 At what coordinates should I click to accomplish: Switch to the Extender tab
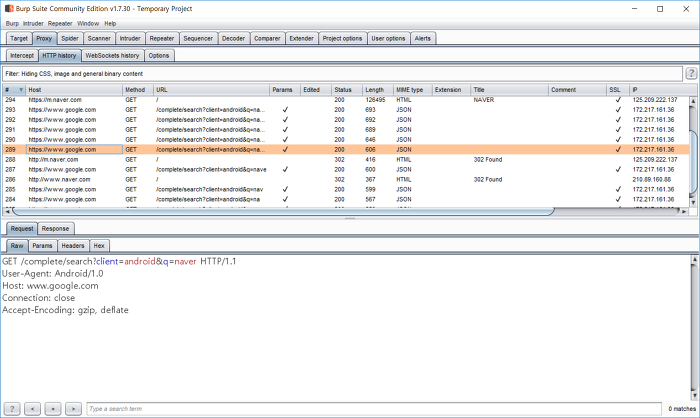click(301, 38)
